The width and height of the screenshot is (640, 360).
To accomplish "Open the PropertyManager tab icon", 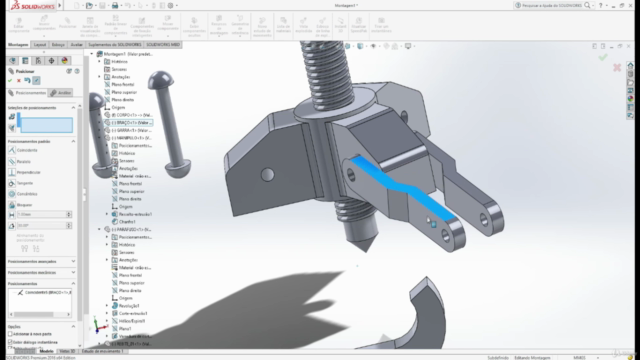I will 25,61.
